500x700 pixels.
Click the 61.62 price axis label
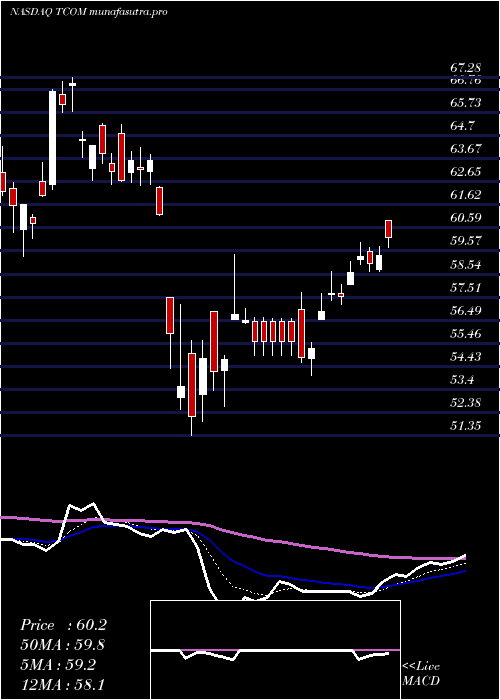pyautogui.click(x=465, y=195)
